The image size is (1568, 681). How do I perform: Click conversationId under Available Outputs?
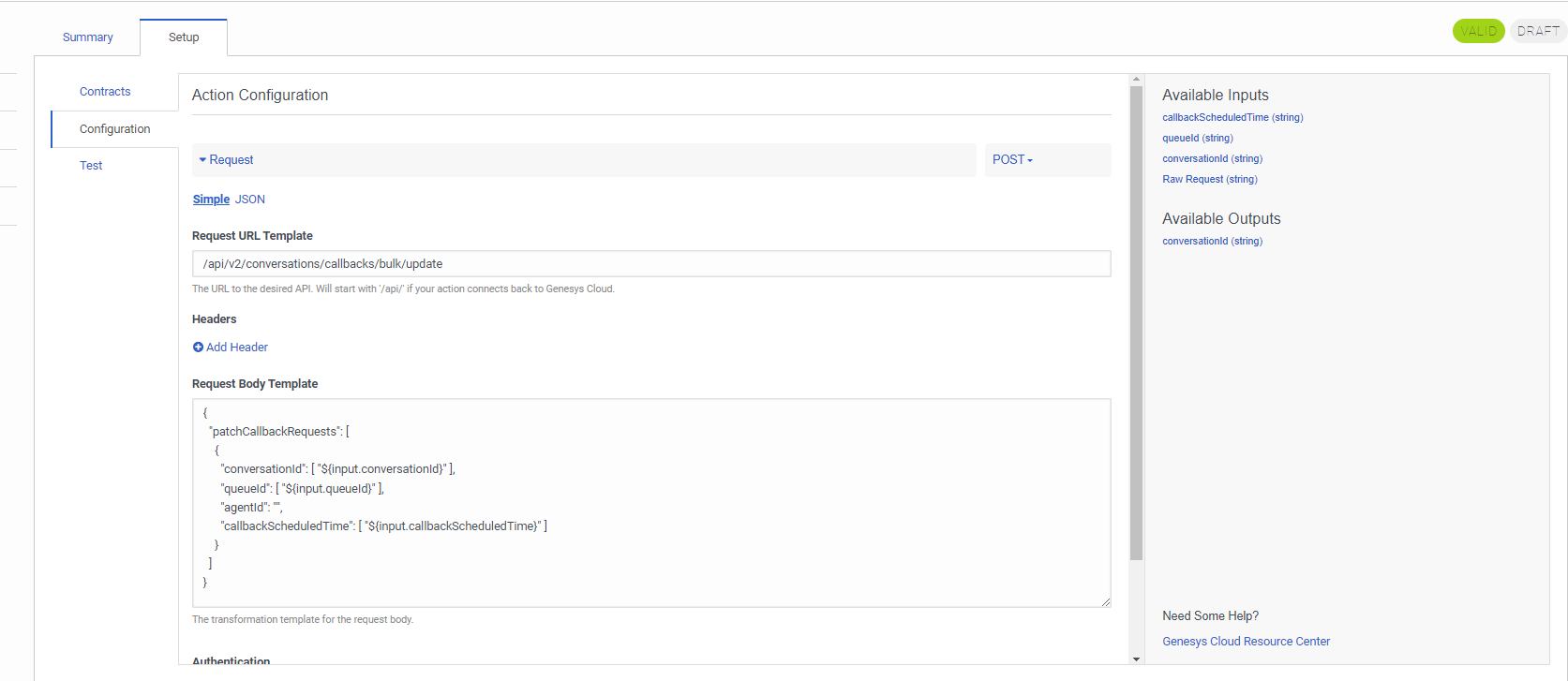tap(1212, 242)
